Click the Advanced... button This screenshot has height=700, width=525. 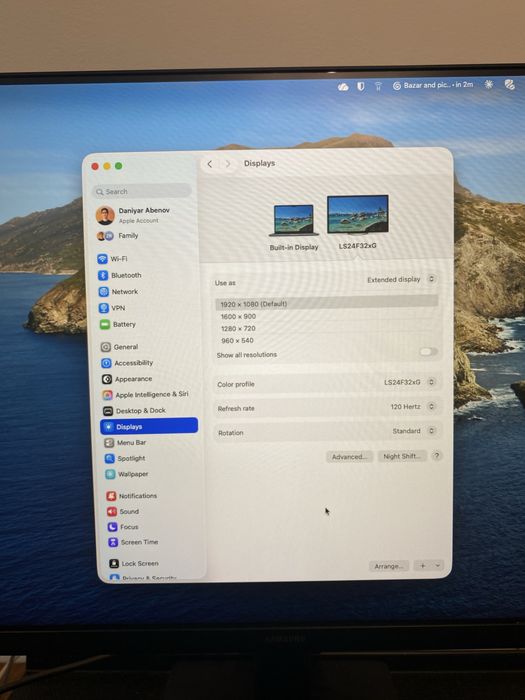tap(349, 457)
